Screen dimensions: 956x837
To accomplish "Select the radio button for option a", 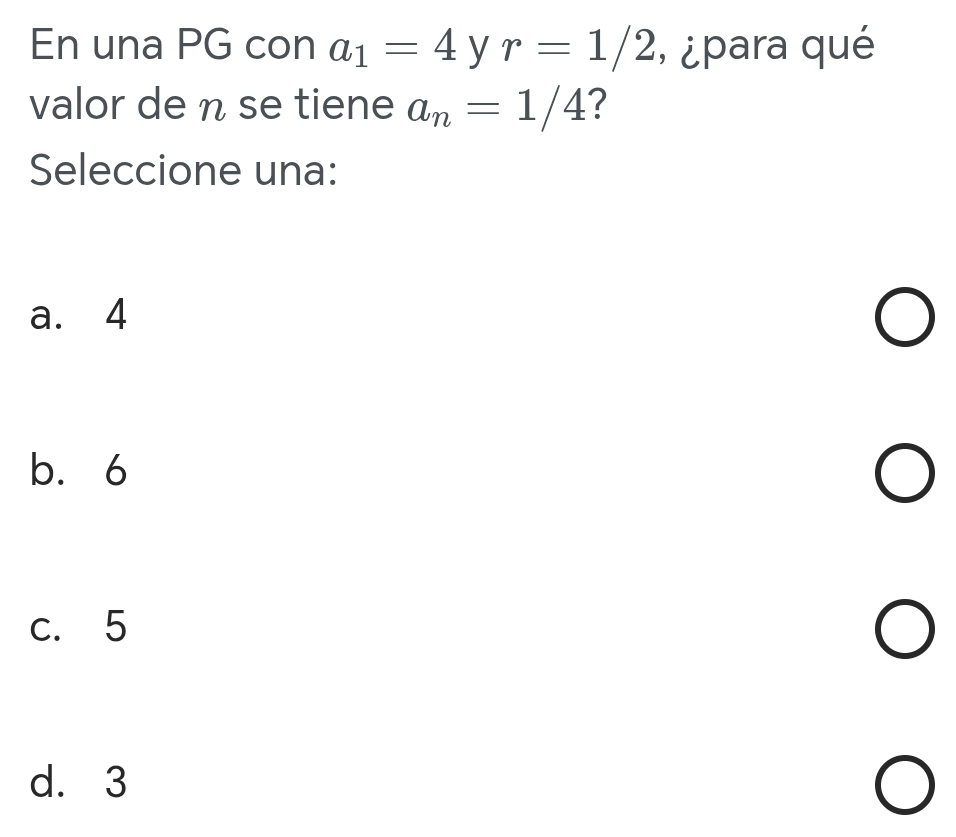I will (x=906, y=321).
